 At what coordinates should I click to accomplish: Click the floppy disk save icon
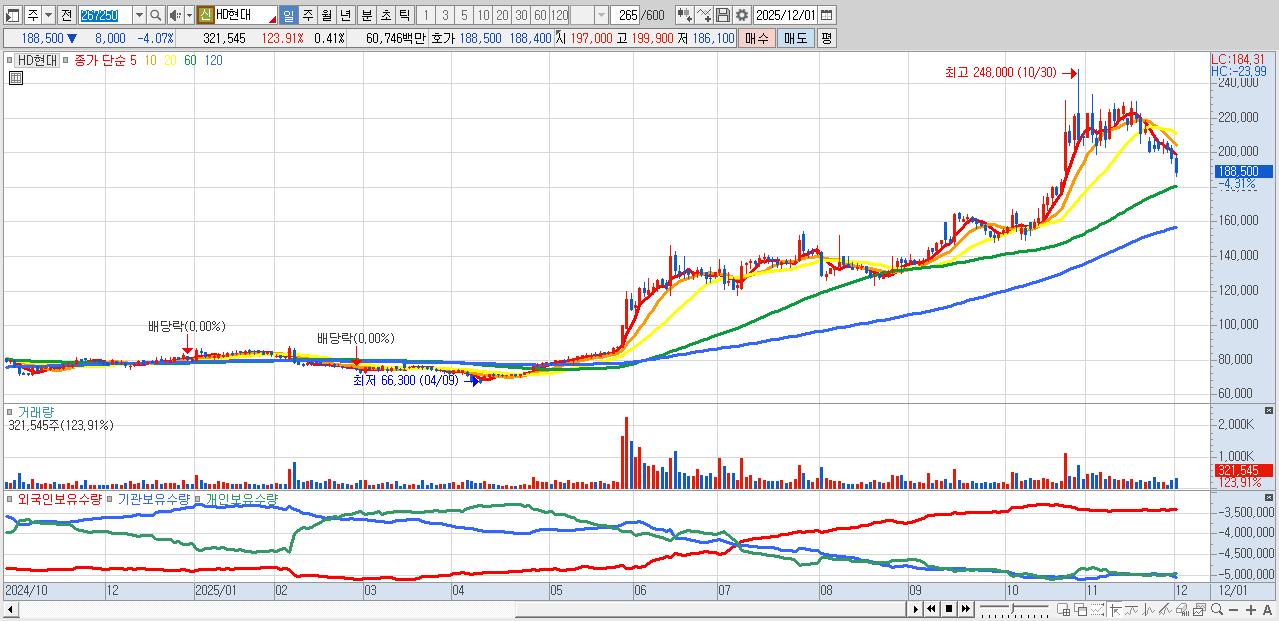(x=722, y=15)
